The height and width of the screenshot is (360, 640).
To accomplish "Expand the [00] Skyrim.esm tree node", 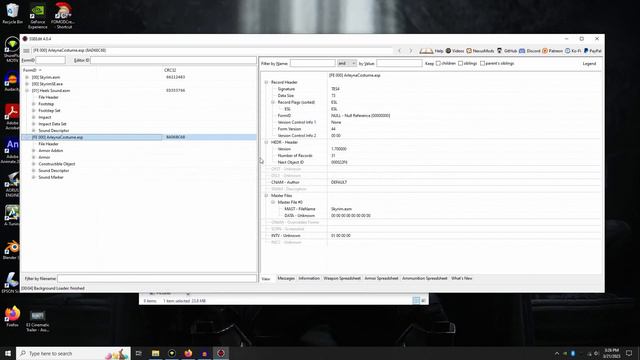I will [x=27, y=77].
